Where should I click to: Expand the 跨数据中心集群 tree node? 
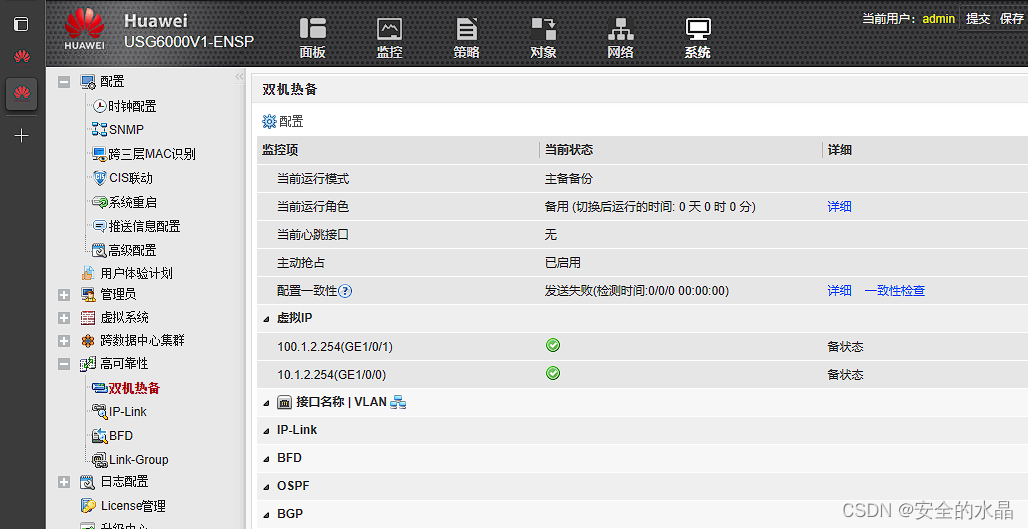tap(64, 341)
